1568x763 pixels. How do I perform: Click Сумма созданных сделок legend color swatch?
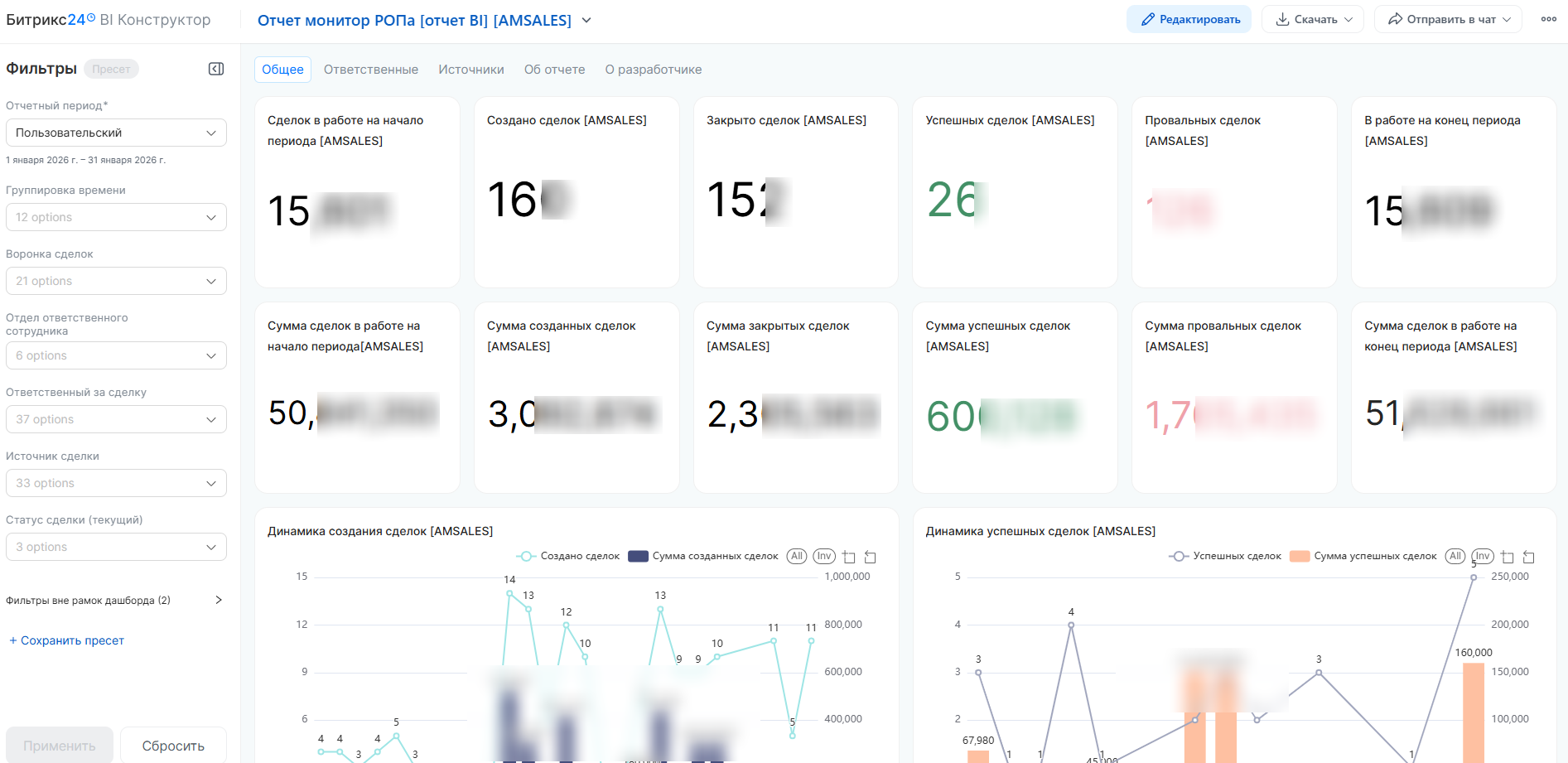638,556
